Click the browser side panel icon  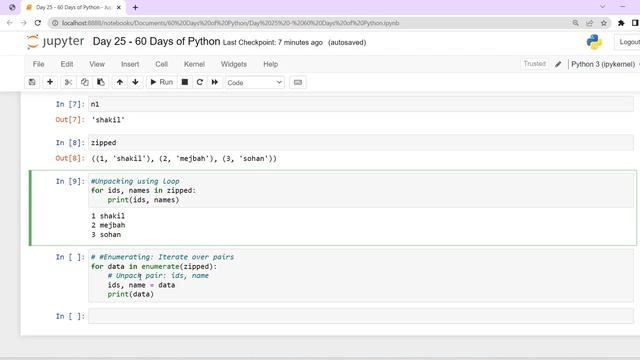click(635, 23)
